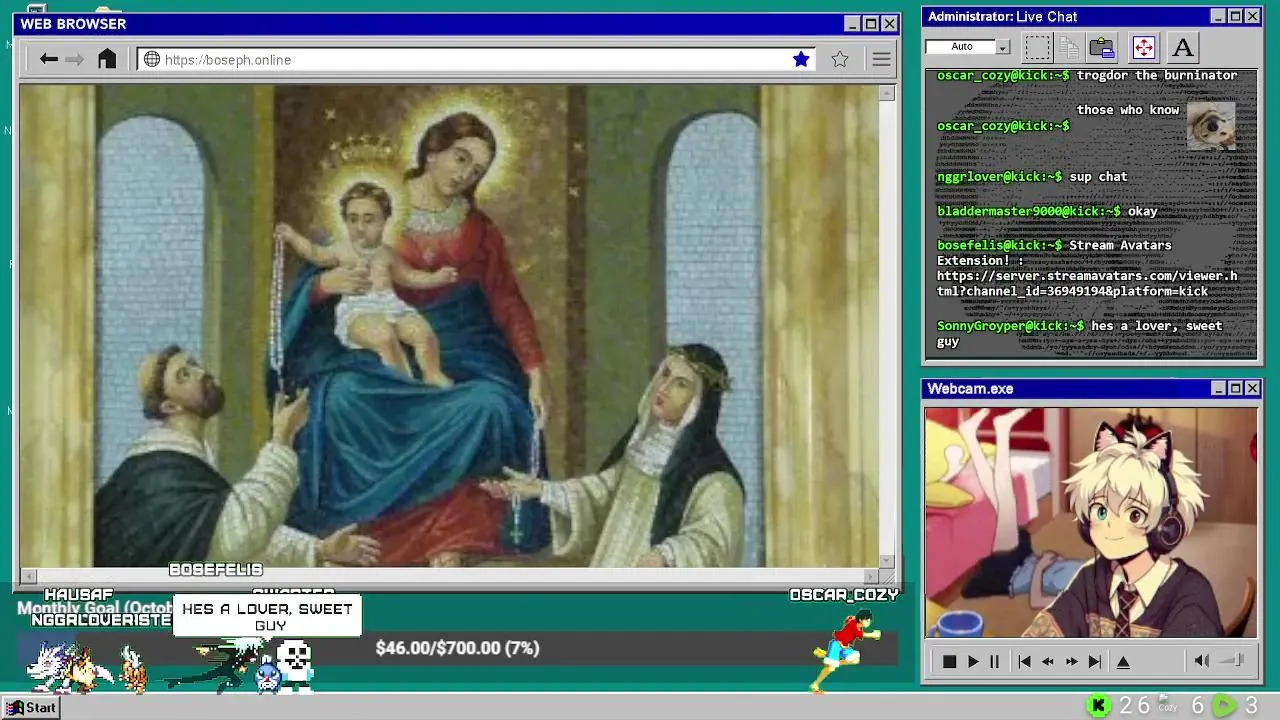
Task: Click the Auto field in Live Chat toolbar
Action: click(x=961, y=47)
